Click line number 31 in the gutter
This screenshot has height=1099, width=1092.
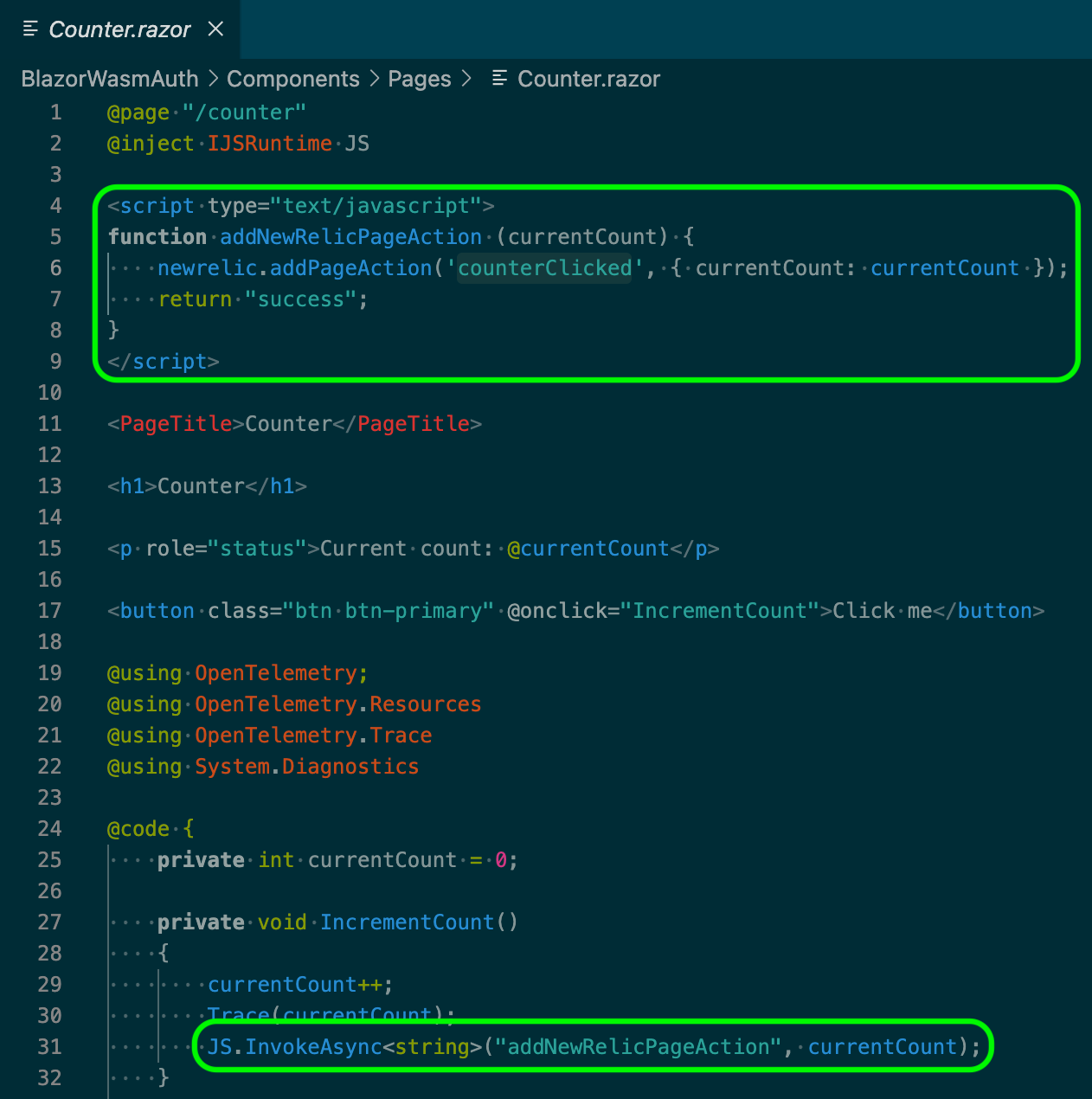[x=50, y=1047]
